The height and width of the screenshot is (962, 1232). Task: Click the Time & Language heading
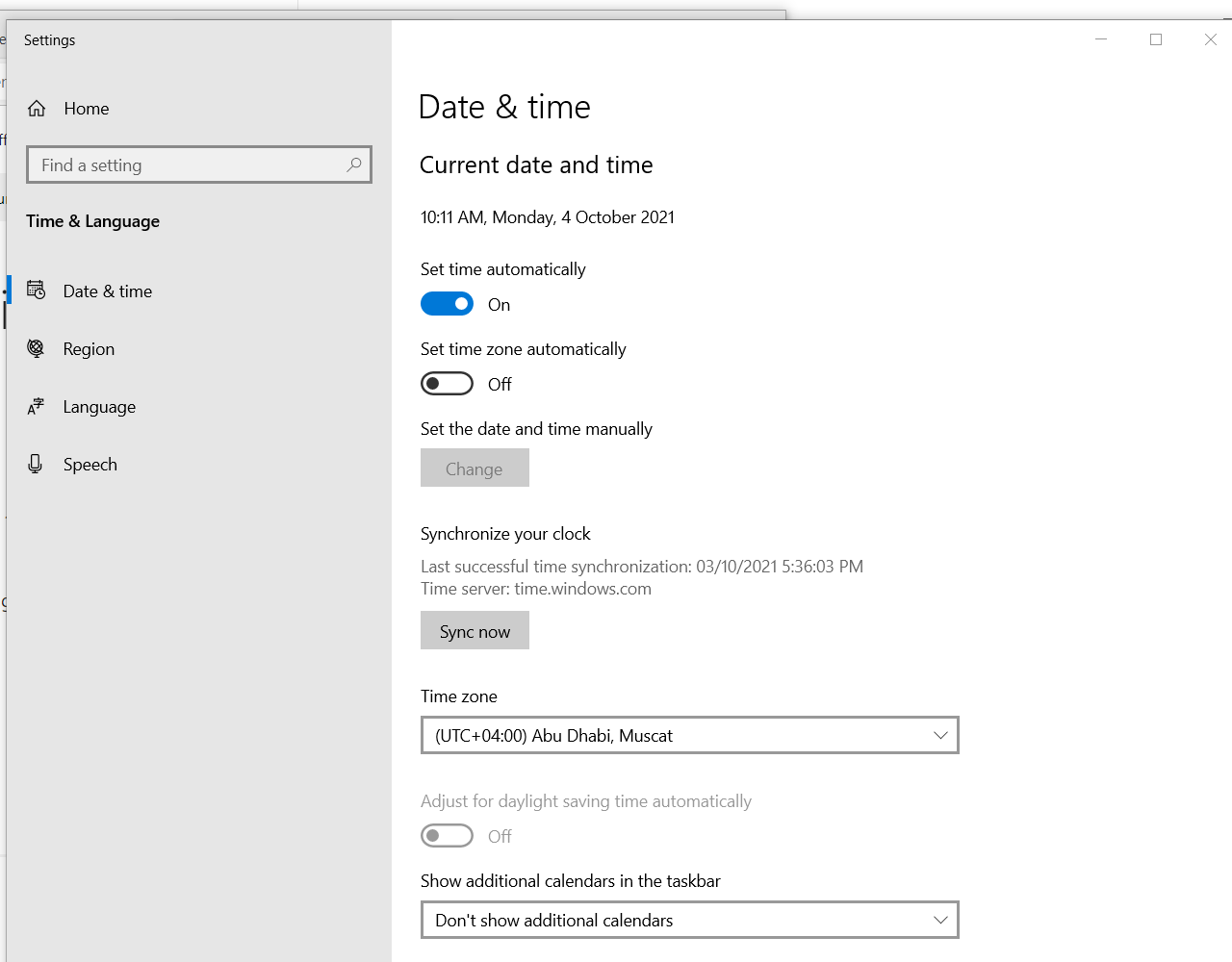pos(92,221)
